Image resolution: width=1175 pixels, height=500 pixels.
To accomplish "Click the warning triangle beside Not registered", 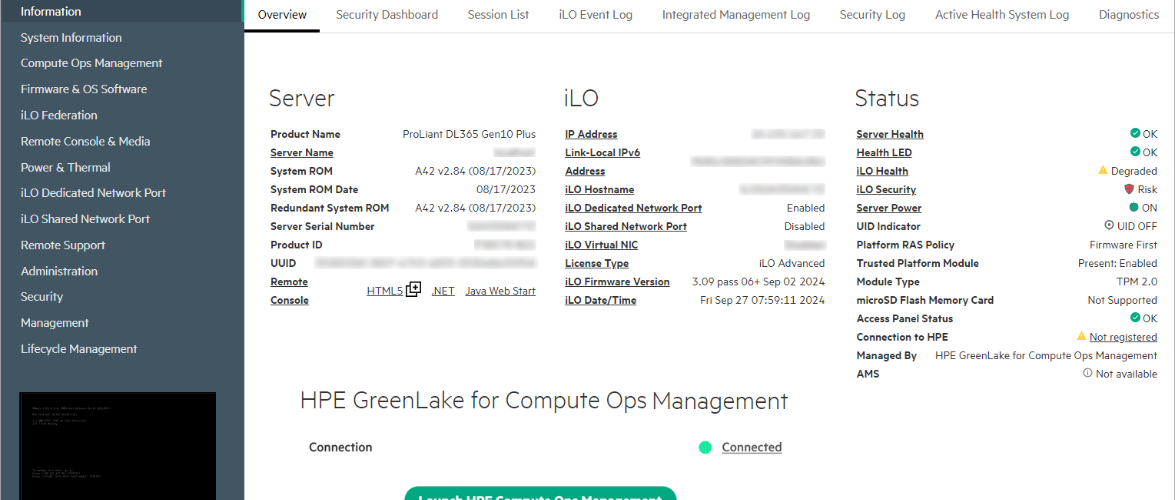I will [x=1081, y=337].
